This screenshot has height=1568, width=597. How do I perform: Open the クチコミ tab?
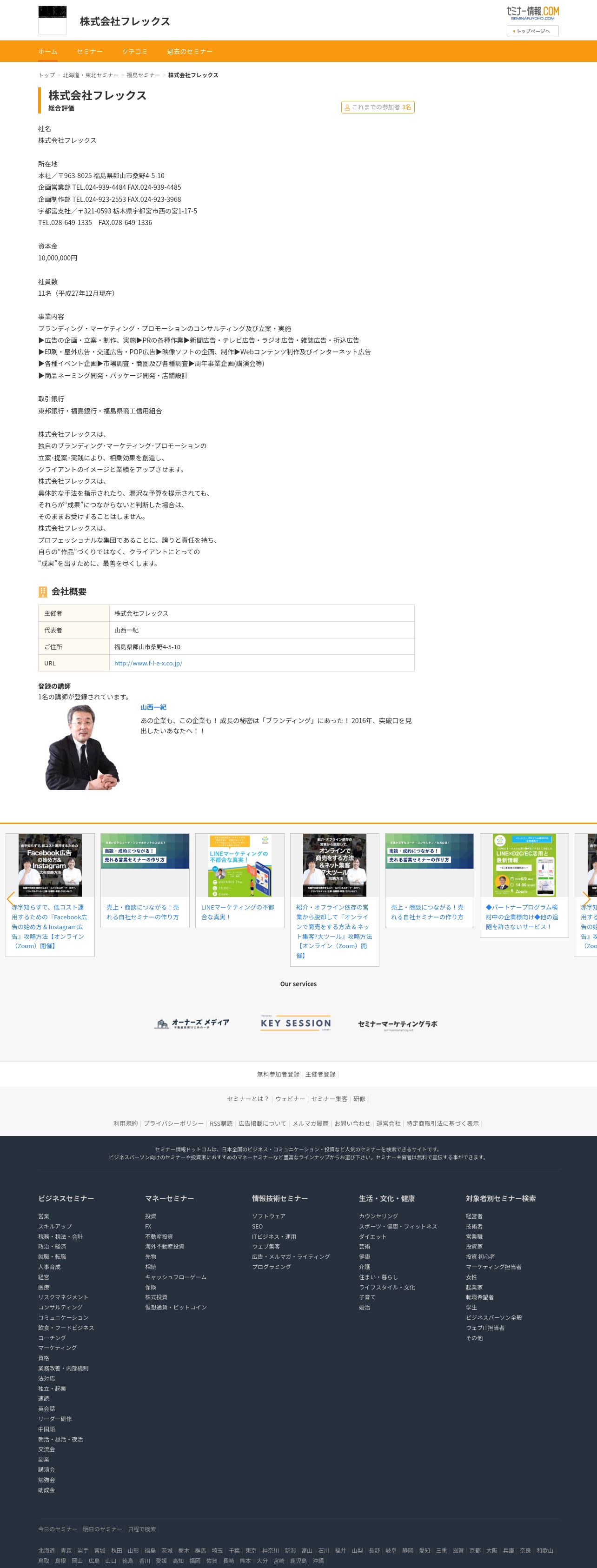(x=134, y=52)
